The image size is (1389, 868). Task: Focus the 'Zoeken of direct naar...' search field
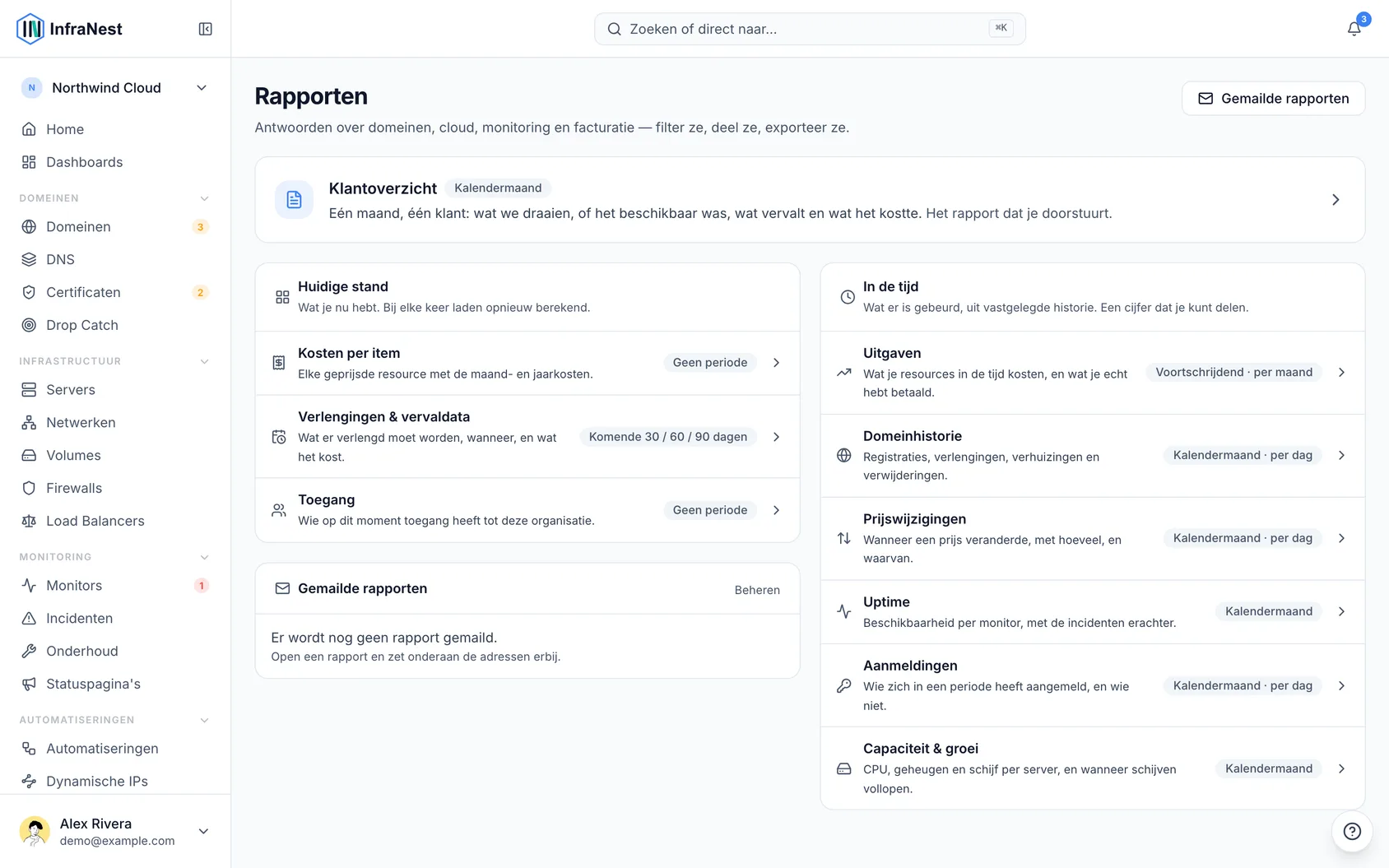pos(810,29)
